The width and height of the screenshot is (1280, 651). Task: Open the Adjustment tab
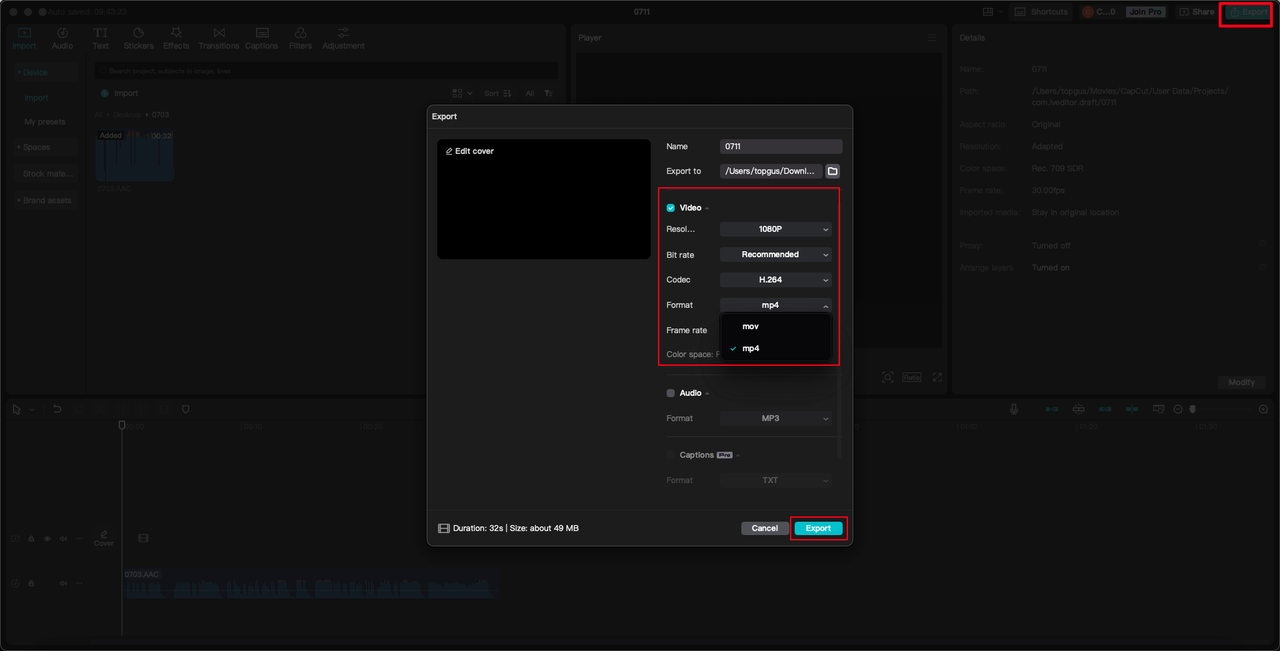click(343, 39)
